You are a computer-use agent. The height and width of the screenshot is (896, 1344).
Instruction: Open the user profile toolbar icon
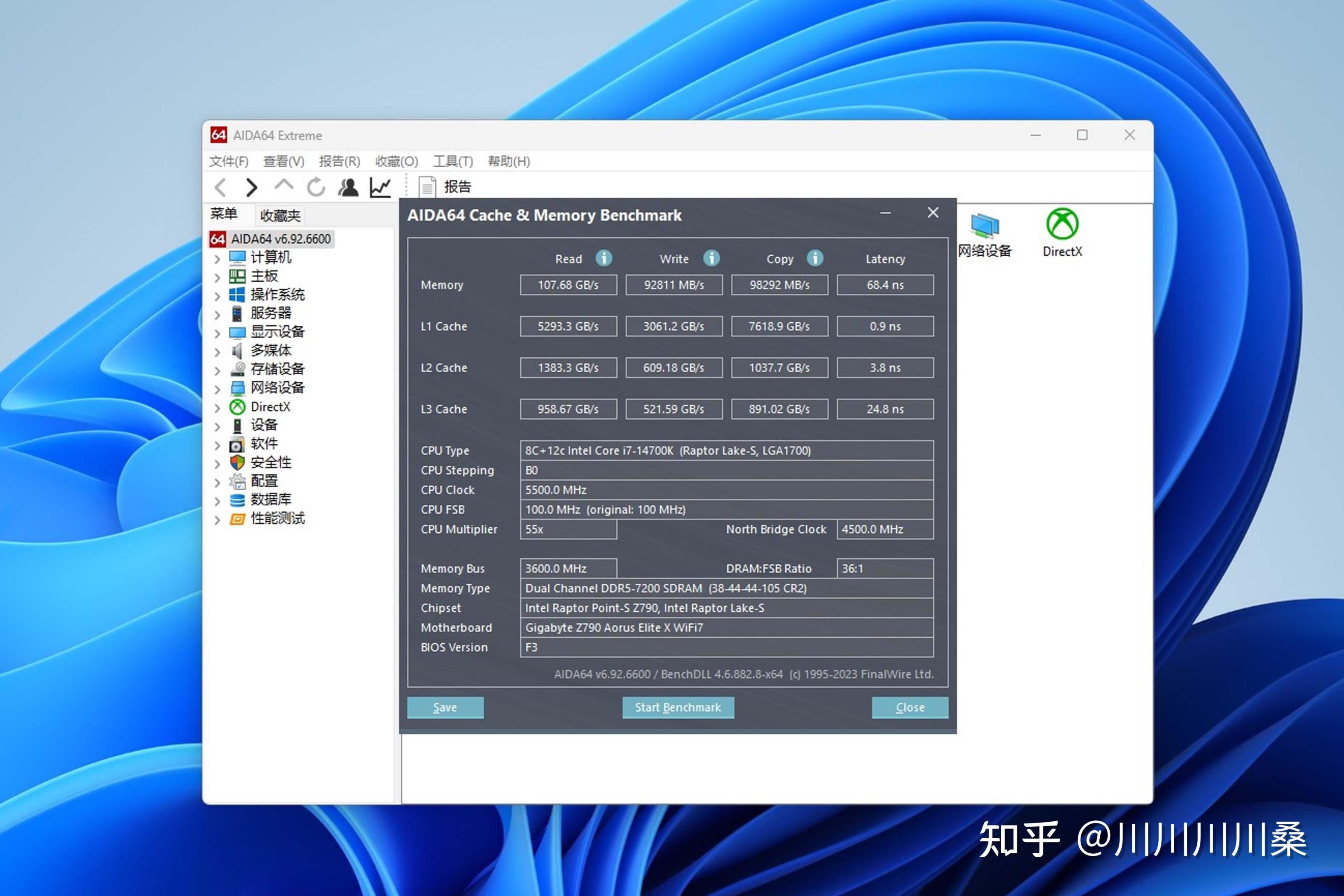coord(348,187)
